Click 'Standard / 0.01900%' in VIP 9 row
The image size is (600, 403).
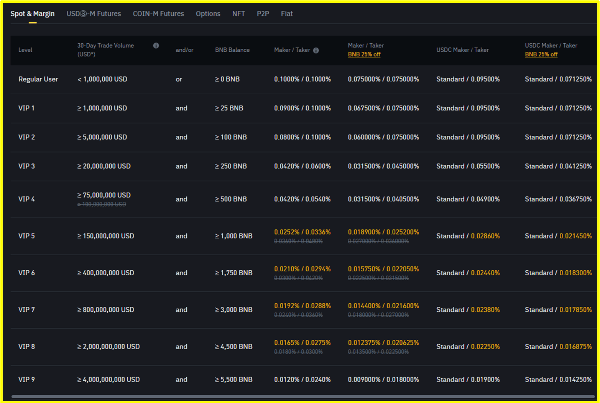click(468, 380)
